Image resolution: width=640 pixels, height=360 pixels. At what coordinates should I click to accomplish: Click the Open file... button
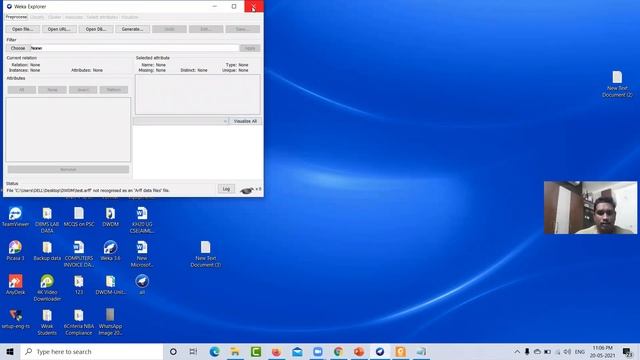pos(22,29)
